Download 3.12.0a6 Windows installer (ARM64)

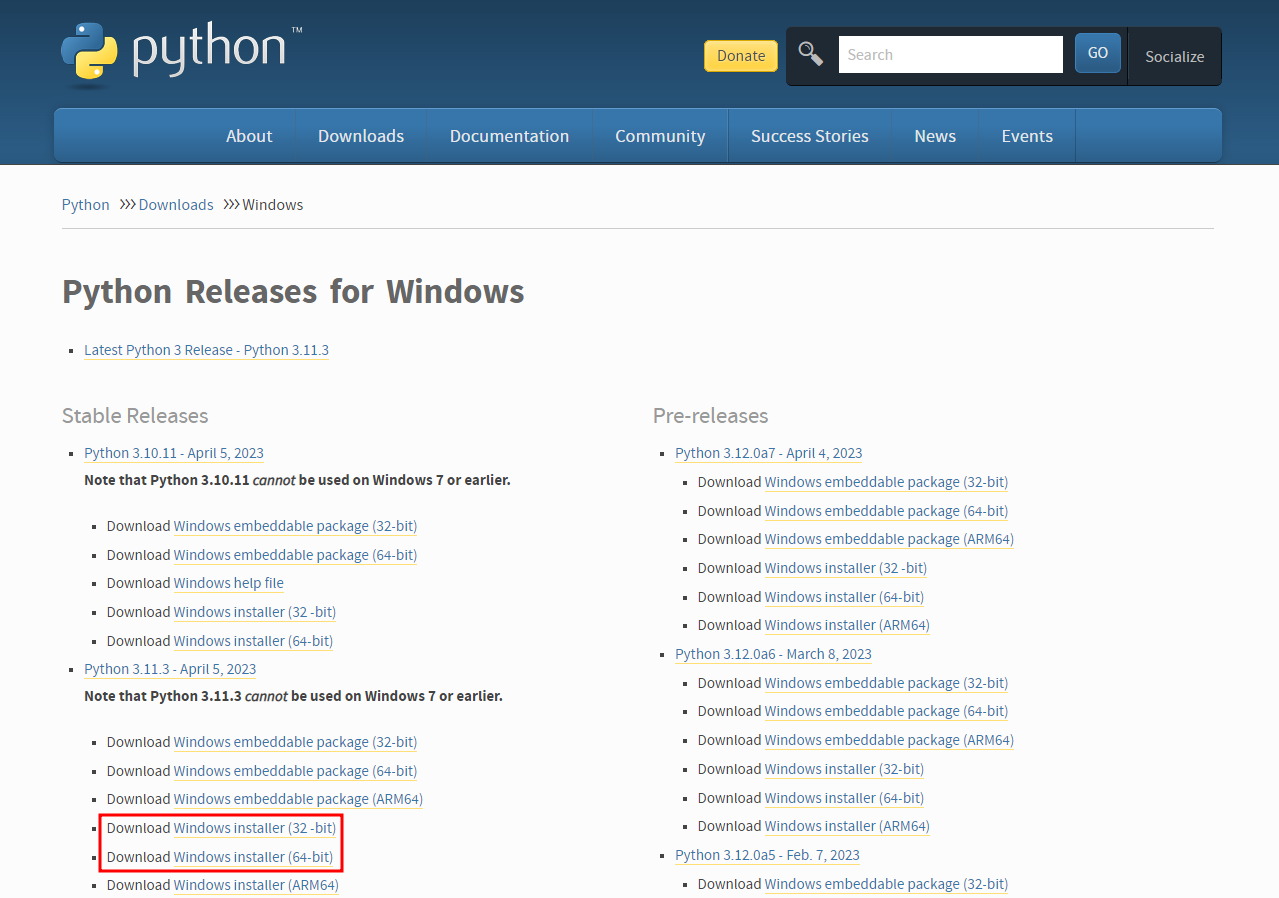pos(847,826)
